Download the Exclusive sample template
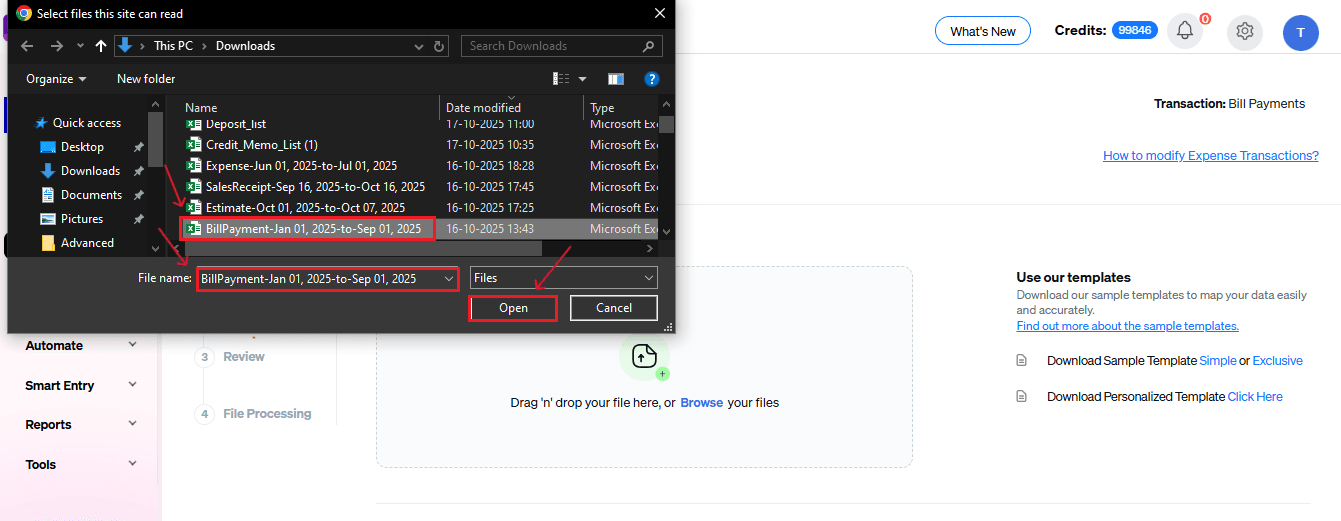The height and width of the screenshot is (521, 1341). [x=1277, y=361]
